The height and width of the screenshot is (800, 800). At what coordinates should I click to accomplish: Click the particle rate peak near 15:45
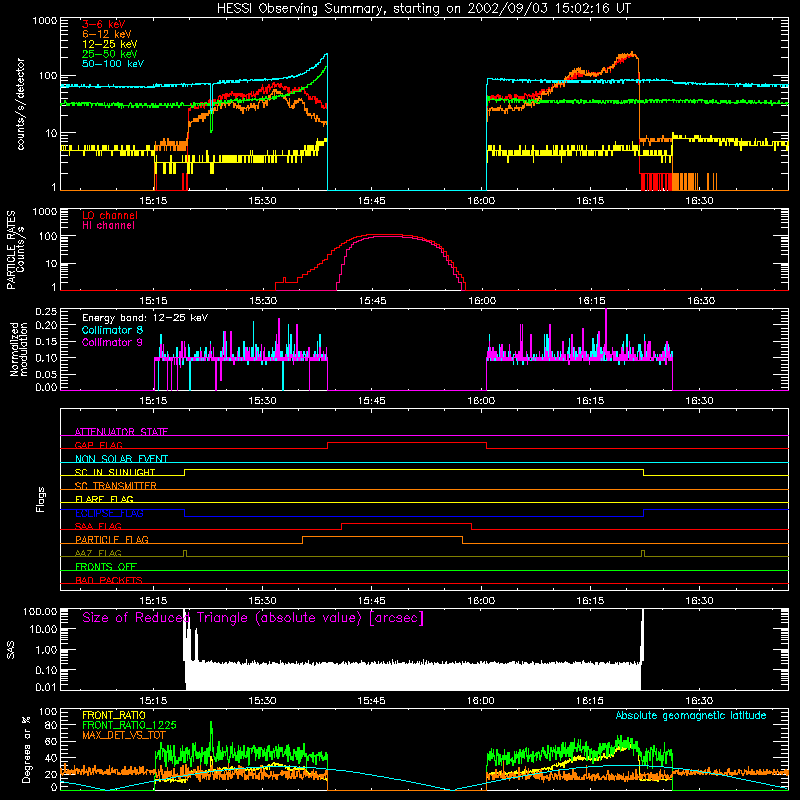point(385,235)
